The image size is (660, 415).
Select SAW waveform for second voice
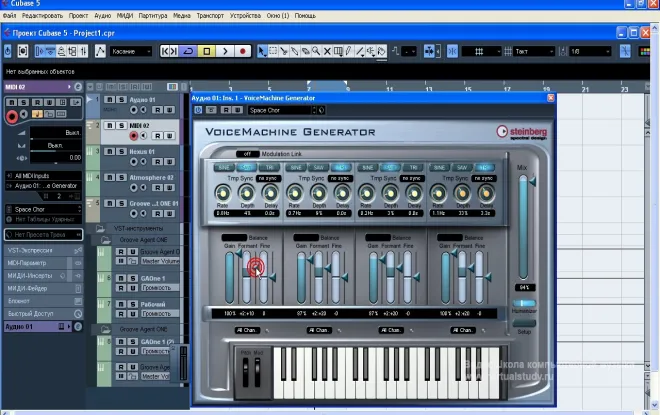319,168
